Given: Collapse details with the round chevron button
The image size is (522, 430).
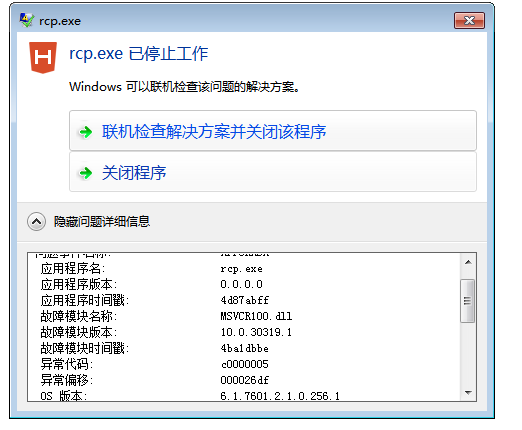Looking at the screenshot, I should click(x=36, y=222).
